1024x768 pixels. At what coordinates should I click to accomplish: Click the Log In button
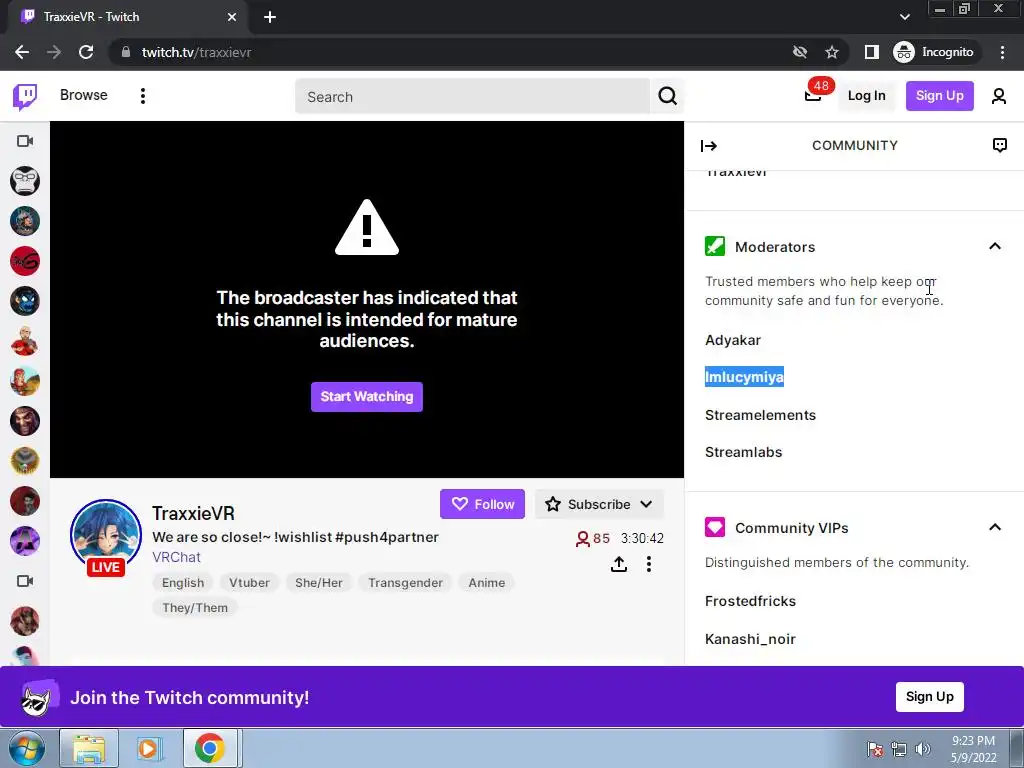866,96
